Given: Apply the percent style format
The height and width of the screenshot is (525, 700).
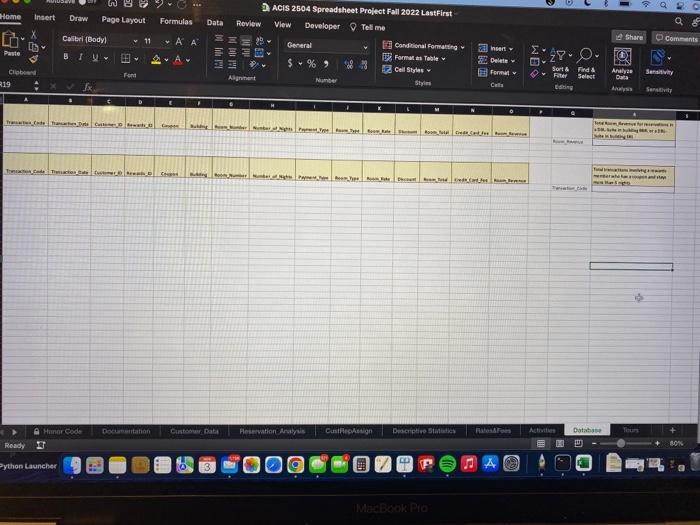Looking at the screenshot, I should 312,64.
